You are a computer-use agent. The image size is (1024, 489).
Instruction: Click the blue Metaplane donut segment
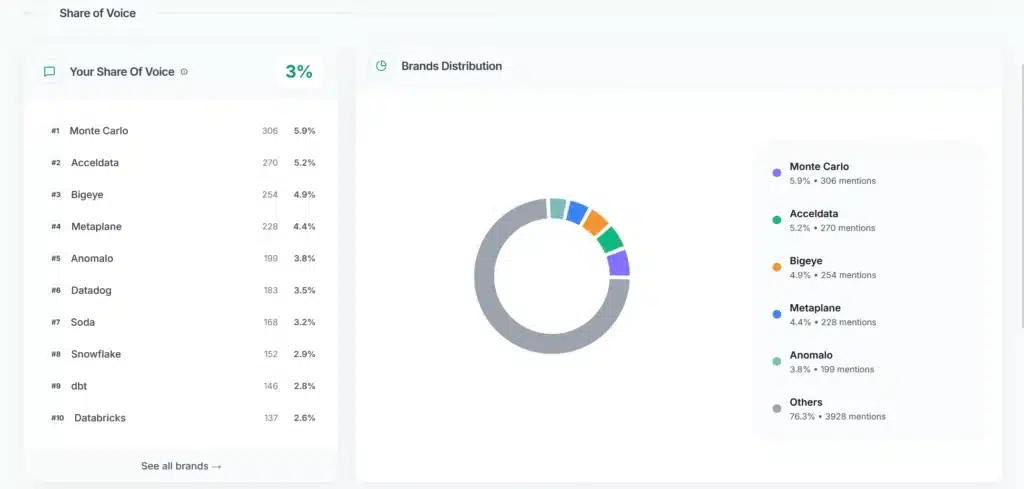click(x=577, y=212)
